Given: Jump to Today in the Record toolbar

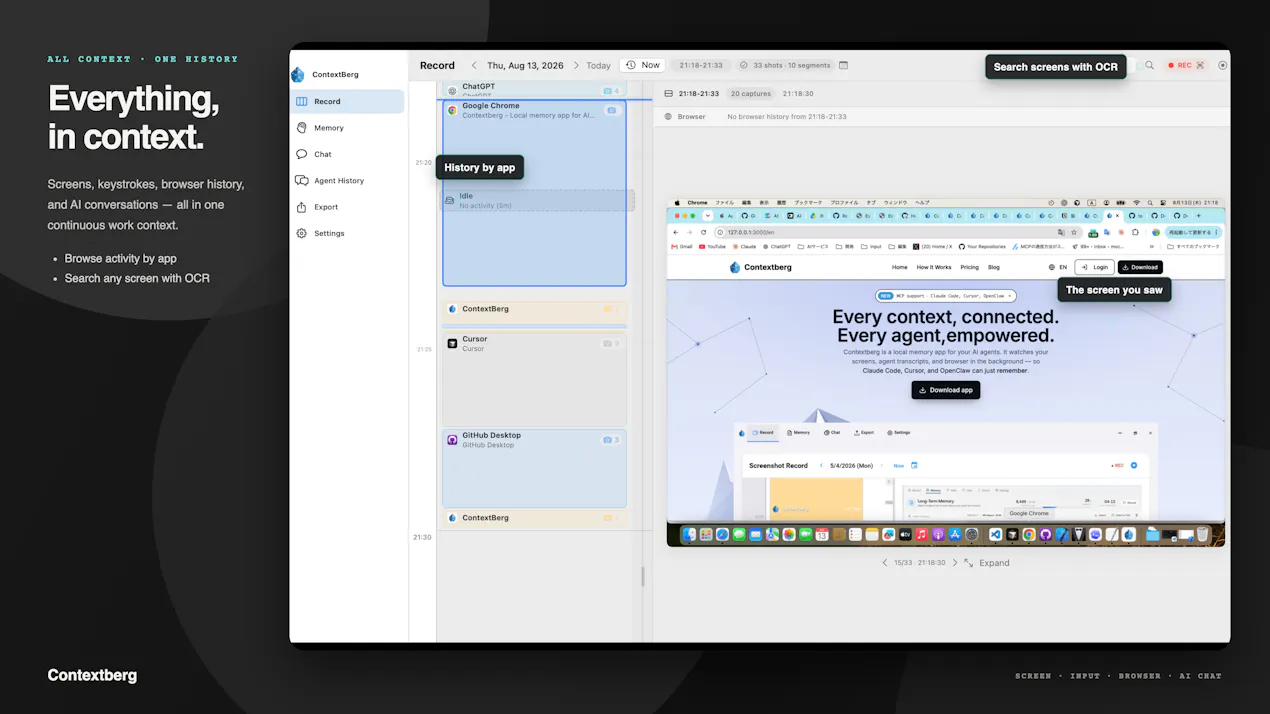Looking at the screenshot, I should tap(598, 65).
